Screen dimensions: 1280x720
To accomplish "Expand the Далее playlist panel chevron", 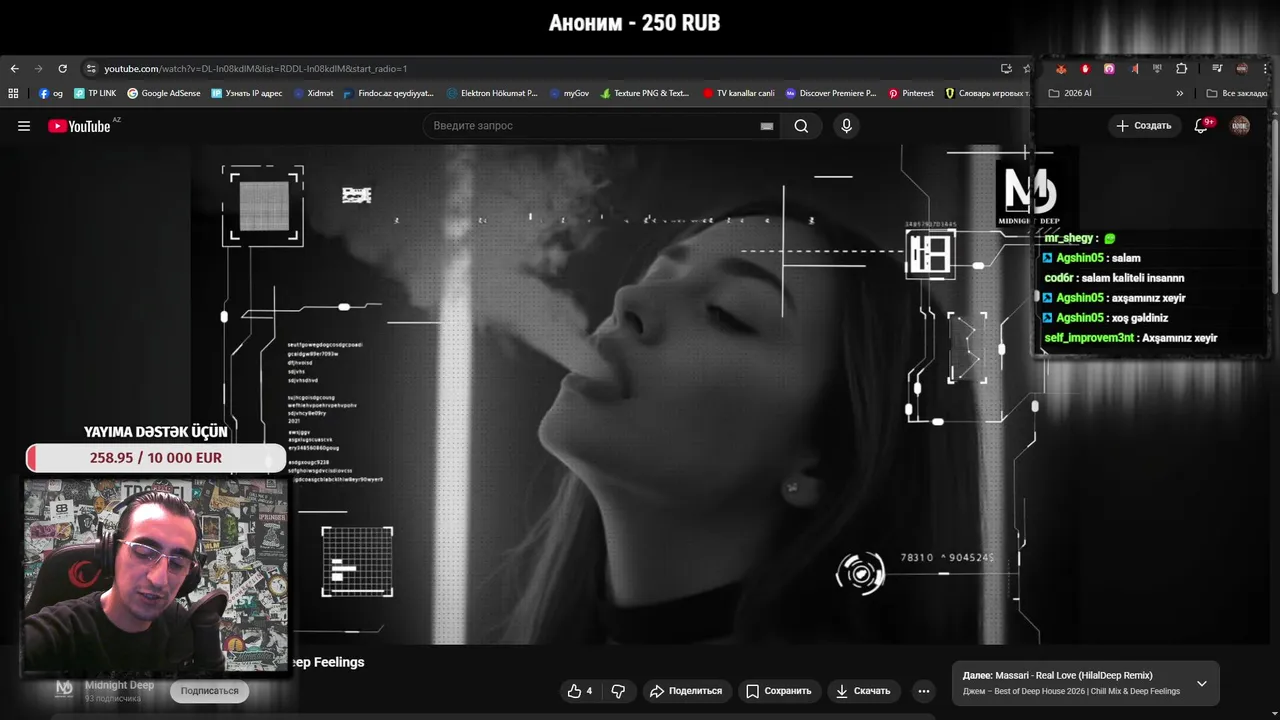I will 1202,683.
